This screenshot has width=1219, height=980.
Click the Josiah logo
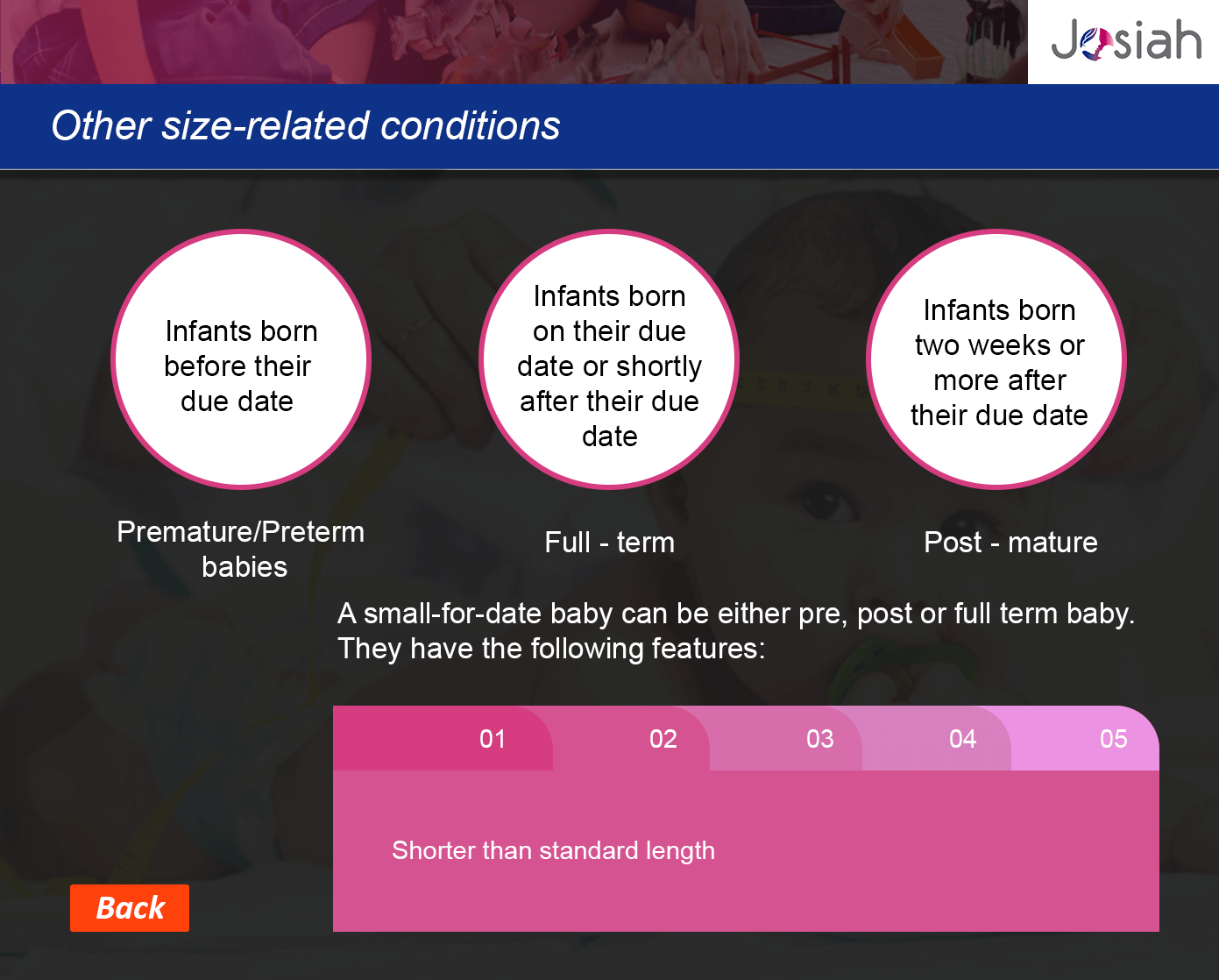1125,41
